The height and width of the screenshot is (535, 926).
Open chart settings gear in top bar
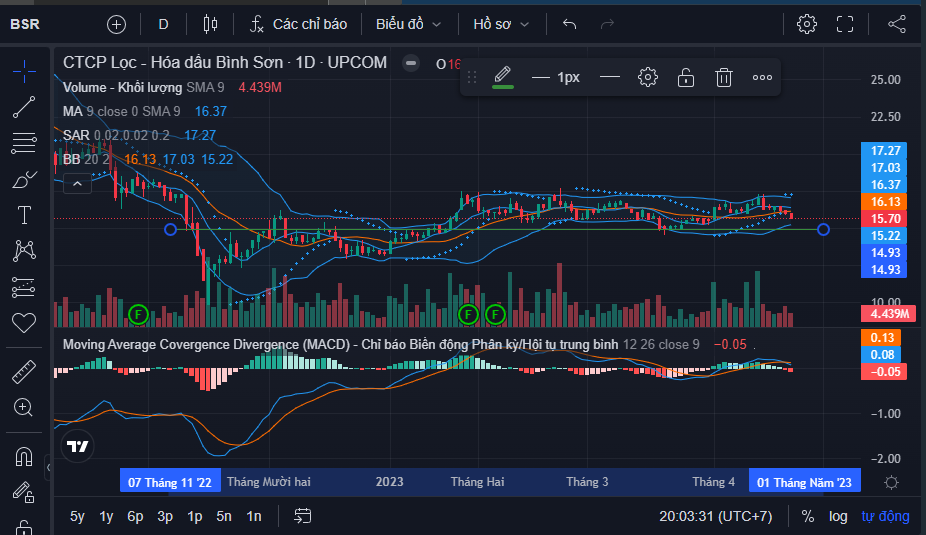807,24
